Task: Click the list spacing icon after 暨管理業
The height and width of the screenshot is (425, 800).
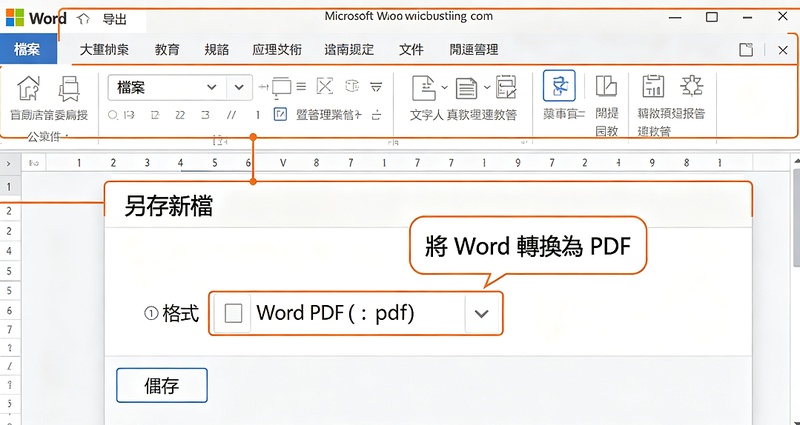Action: click(376, 115)
